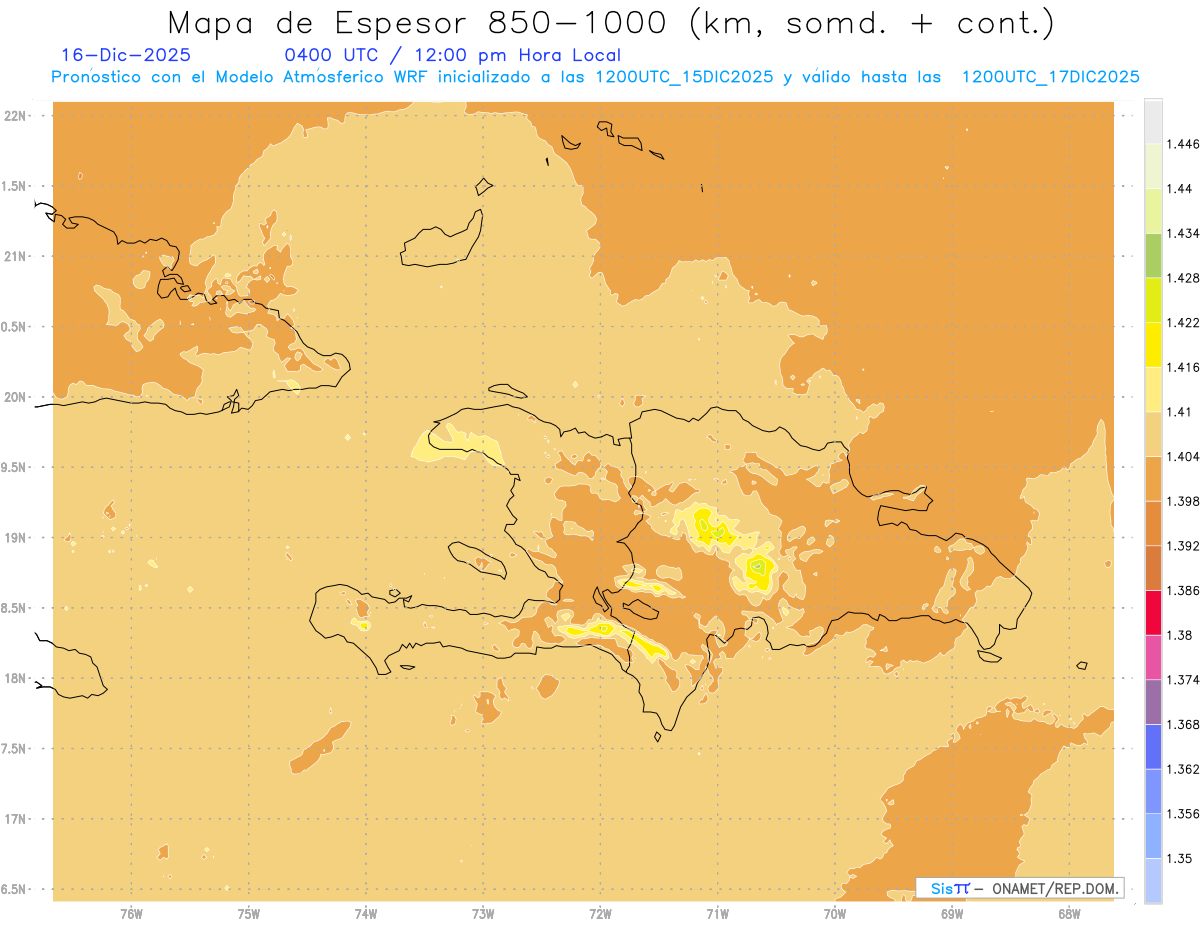Click the latitude axis label 9.5N
Screen dimensions: 1200x927
click(x=15, y=467)
